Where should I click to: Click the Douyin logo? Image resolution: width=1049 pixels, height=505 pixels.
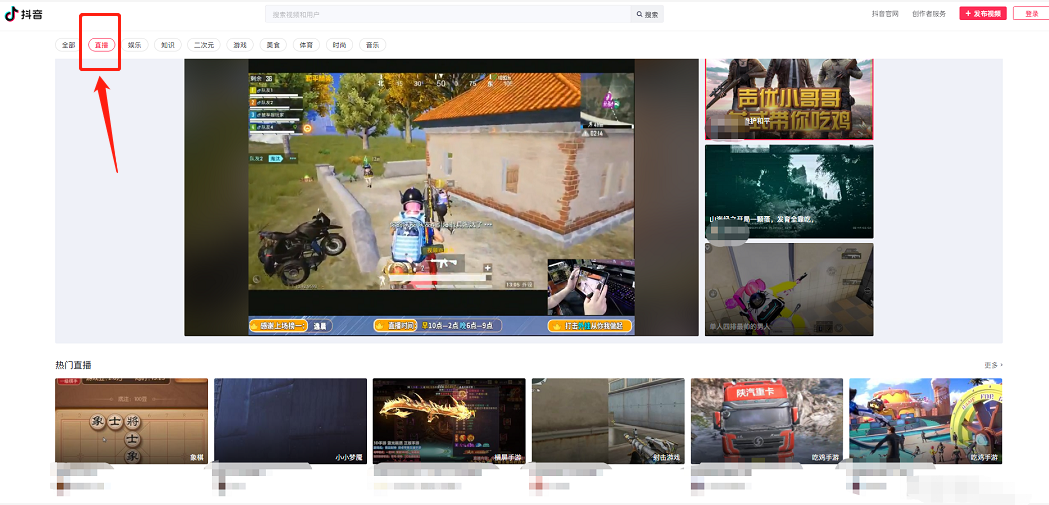pyautogui.click(x=23, y=14)
